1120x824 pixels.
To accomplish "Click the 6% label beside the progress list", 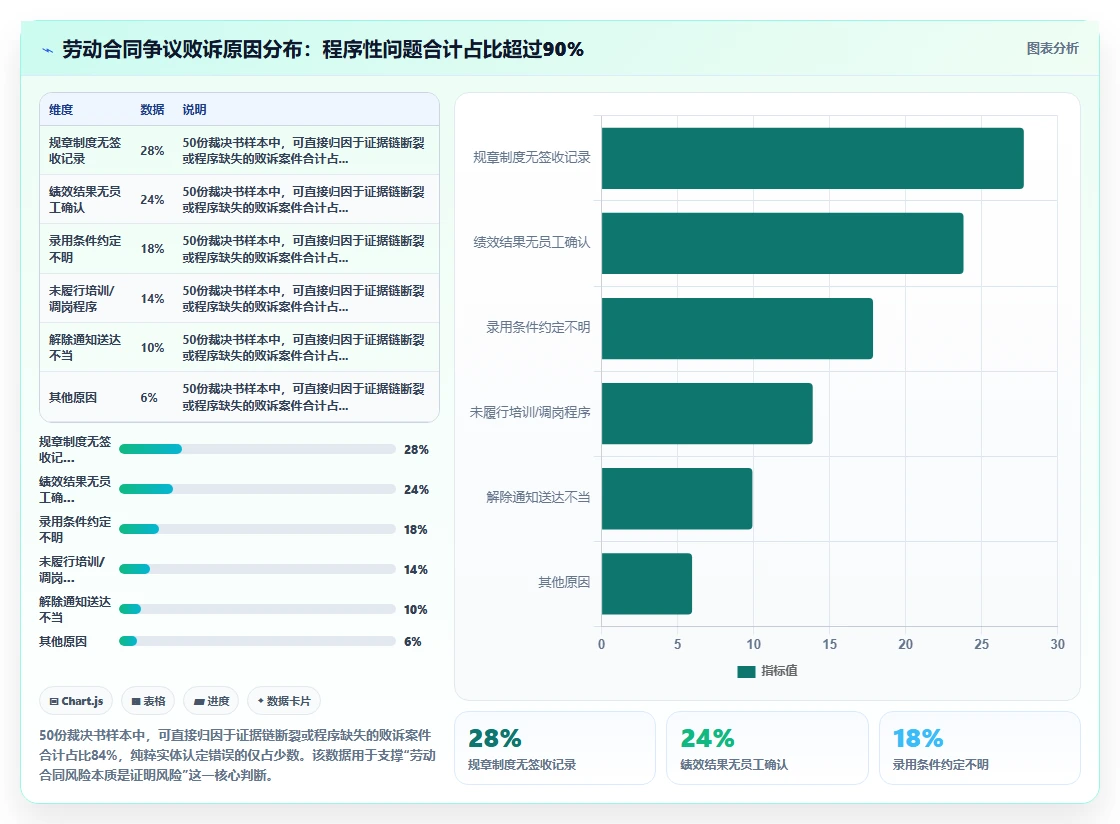I will coord(413,641).
